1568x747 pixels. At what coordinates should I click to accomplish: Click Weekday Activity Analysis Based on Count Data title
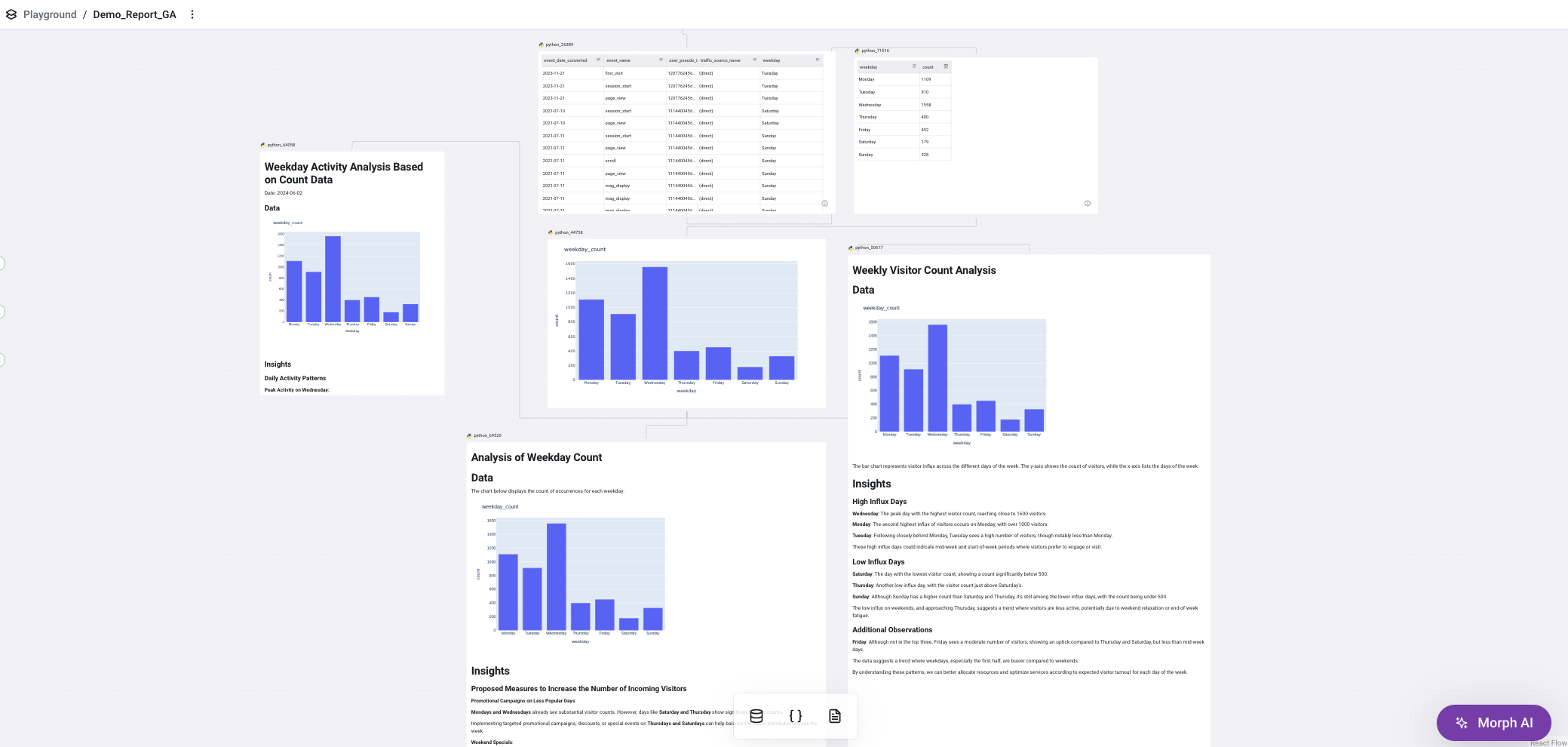point(343,173)
